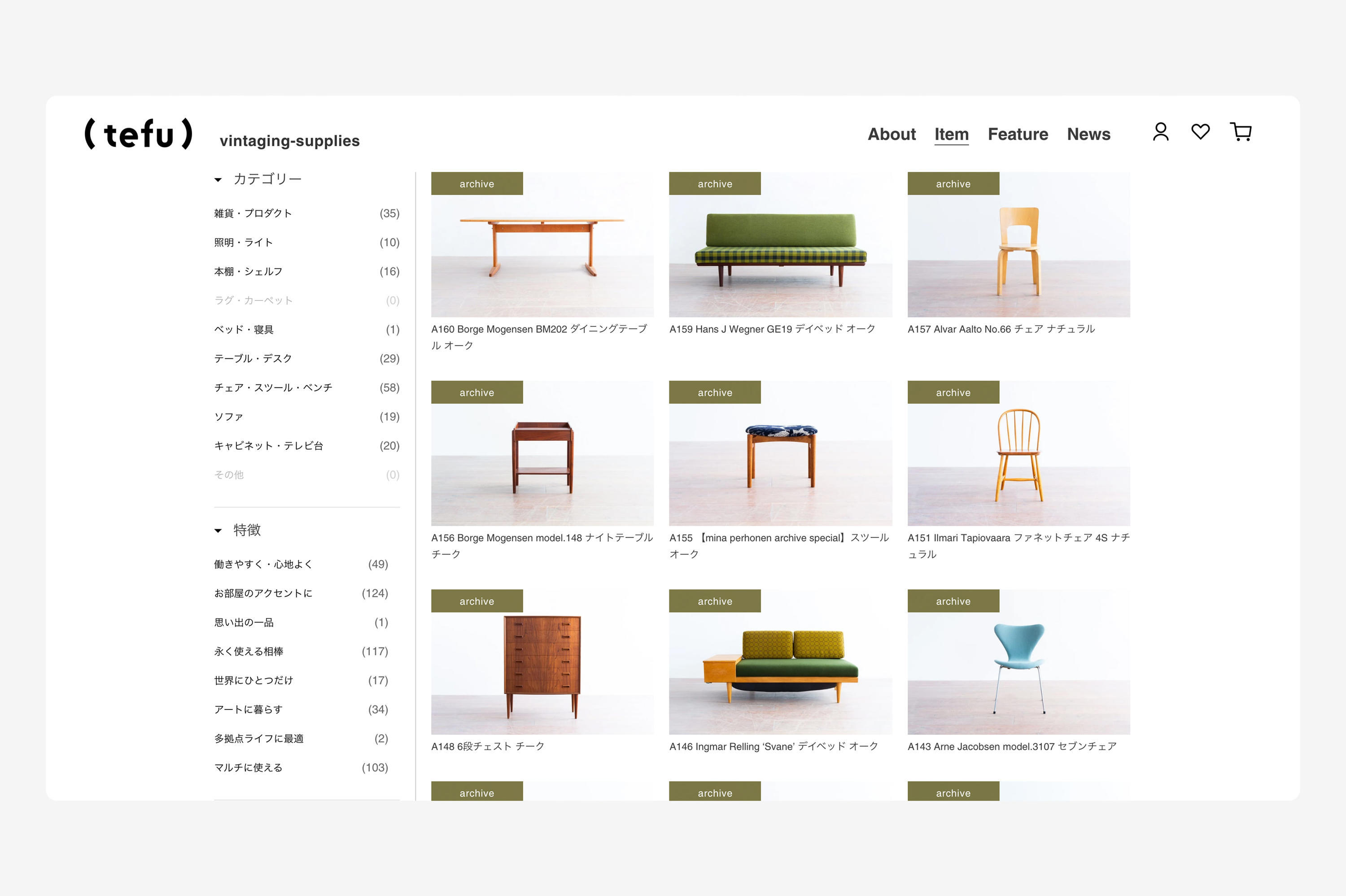
Task: Collapse the 特徴 section arrow
Action: (218, 531)
